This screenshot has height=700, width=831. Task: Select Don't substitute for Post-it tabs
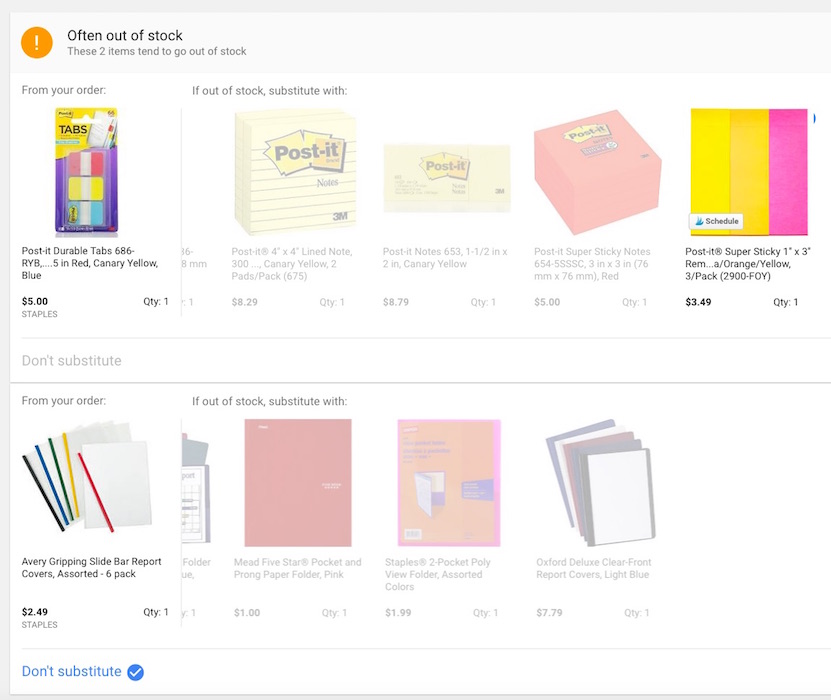[x=72, y=361]
